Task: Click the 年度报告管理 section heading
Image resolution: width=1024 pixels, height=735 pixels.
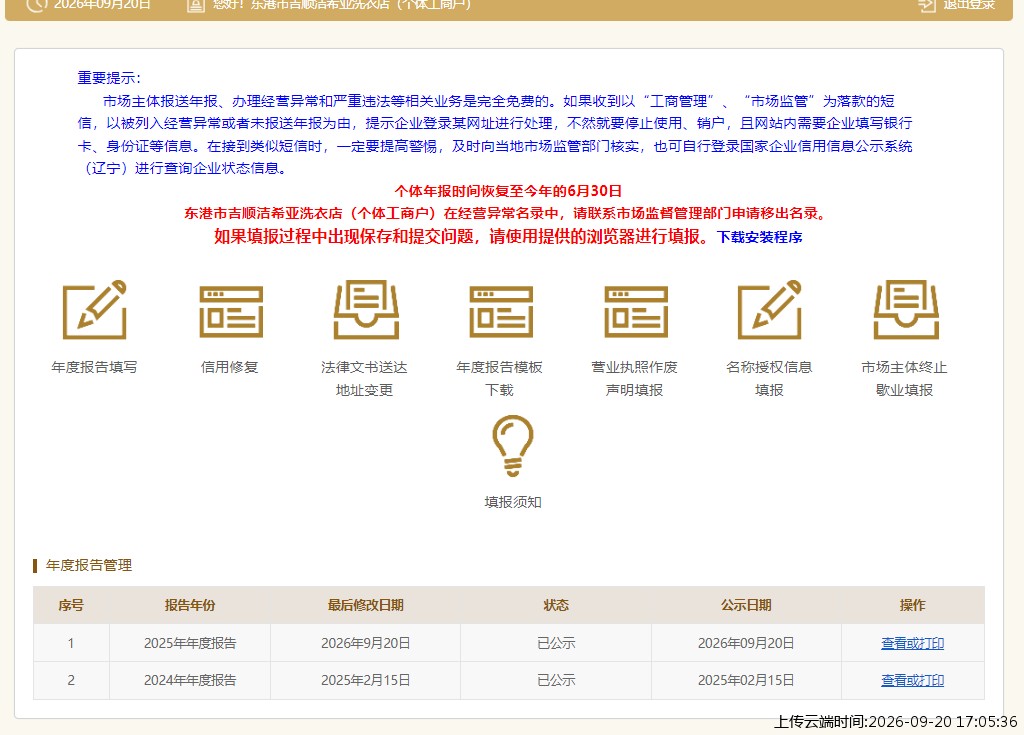Action: click(x=89, y=566)
